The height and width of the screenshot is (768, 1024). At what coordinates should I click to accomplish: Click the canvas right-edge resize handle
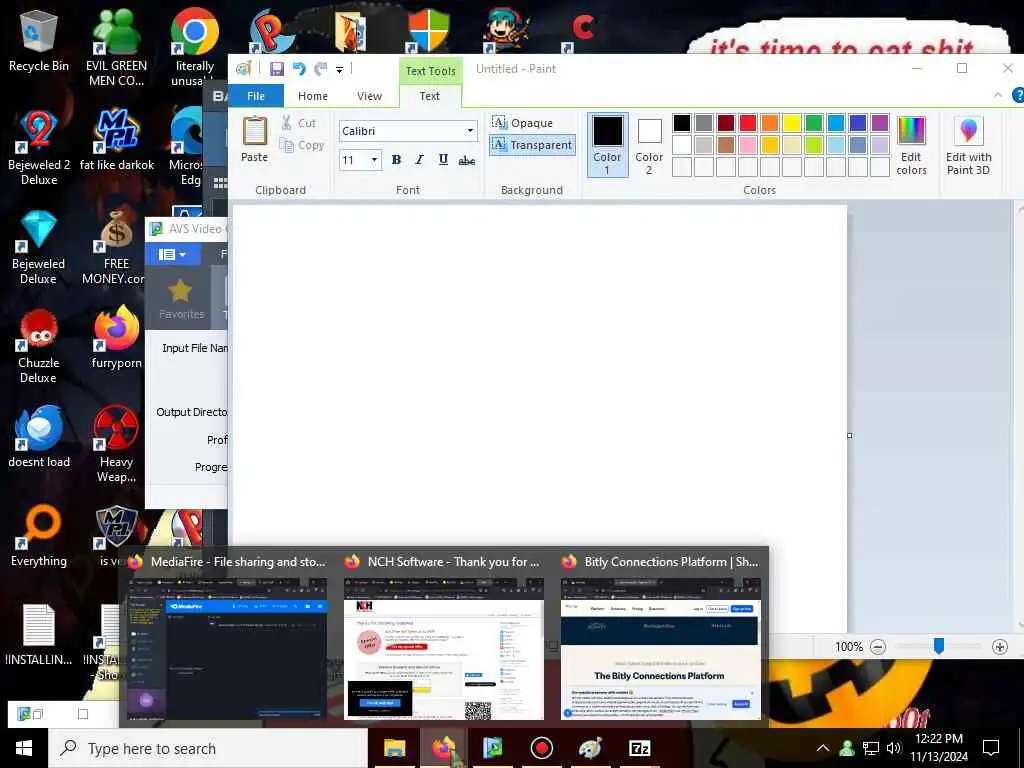(x=849, y=435)
